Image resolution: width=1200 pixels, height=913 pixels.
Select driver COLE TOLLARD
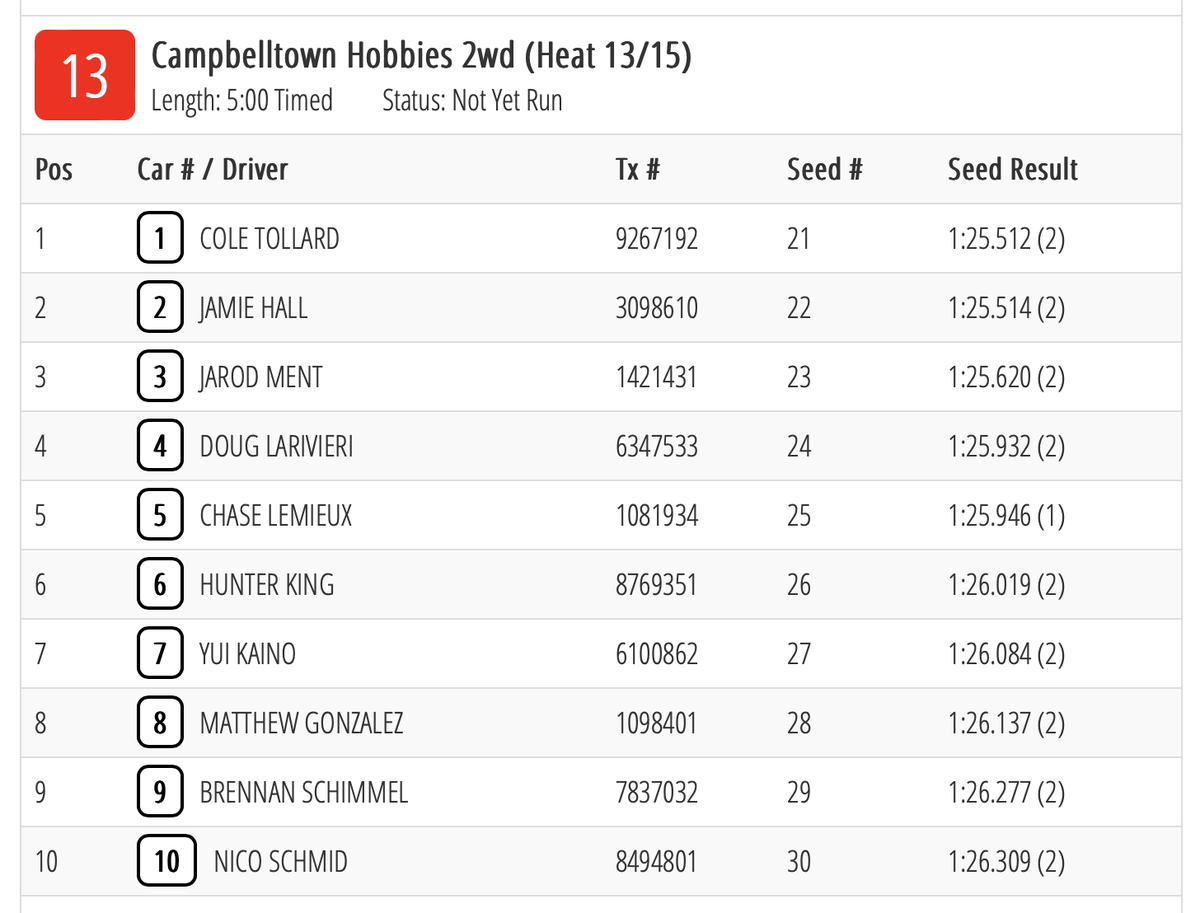[x=270, y=239]
